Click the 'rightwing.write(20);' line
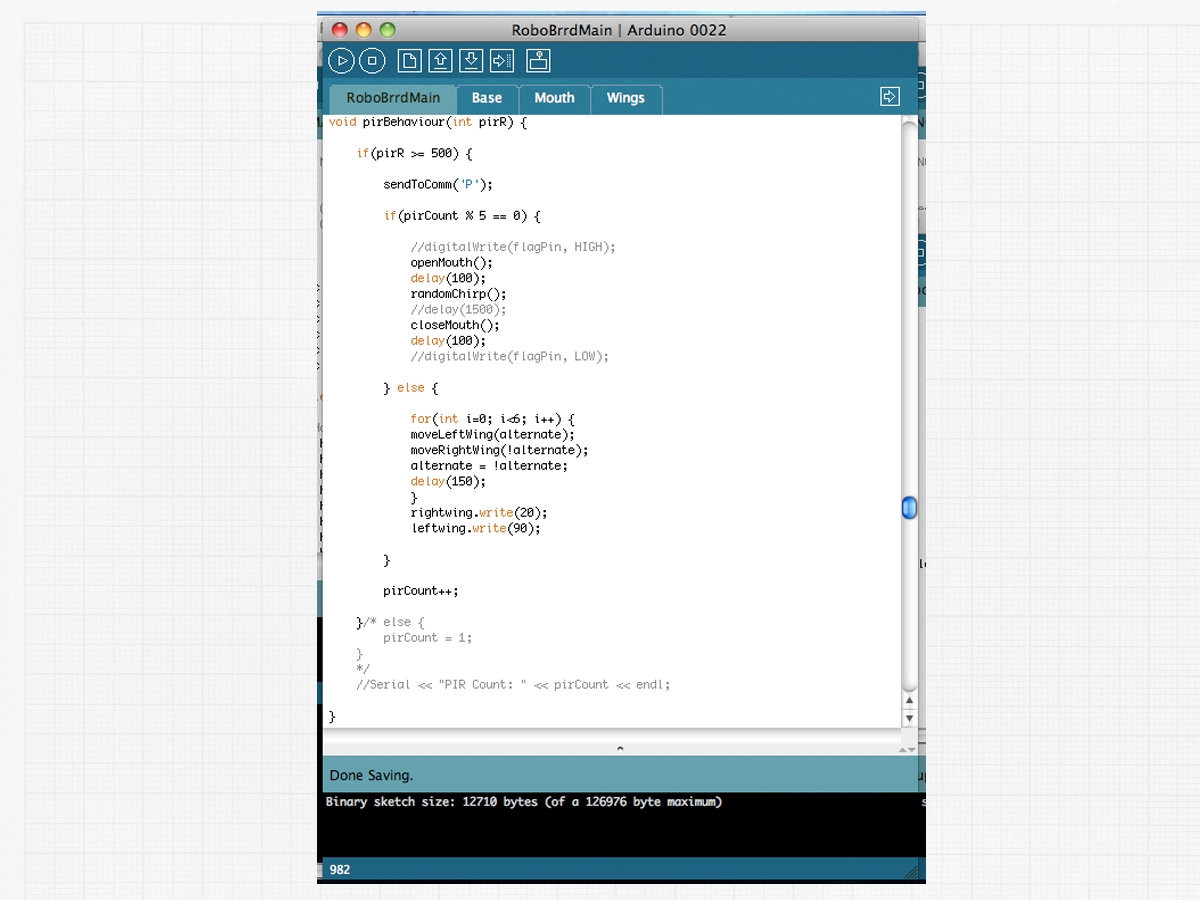1200x900 pixels. click(479, 512)
